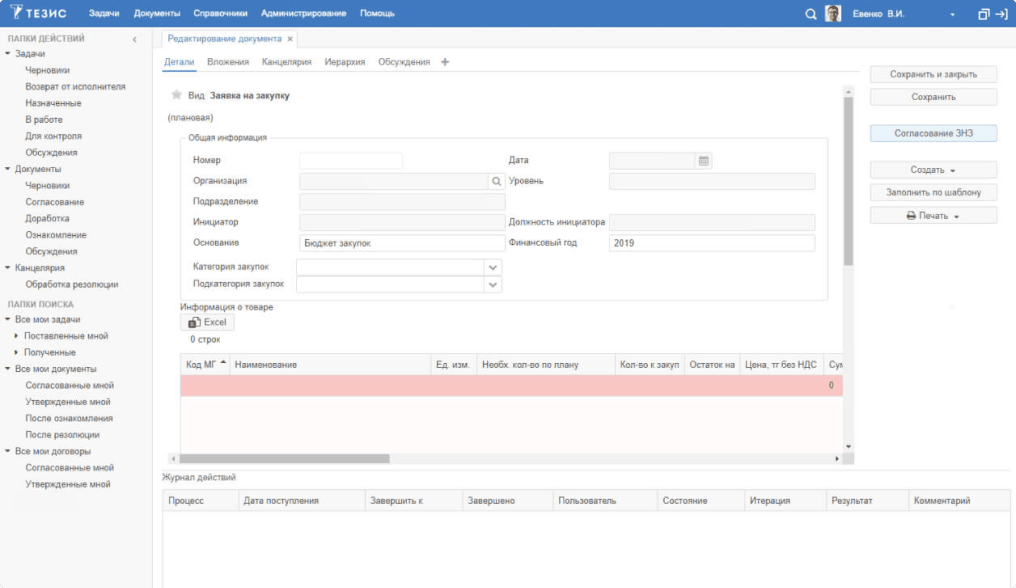Click the Номер input field

351,161
